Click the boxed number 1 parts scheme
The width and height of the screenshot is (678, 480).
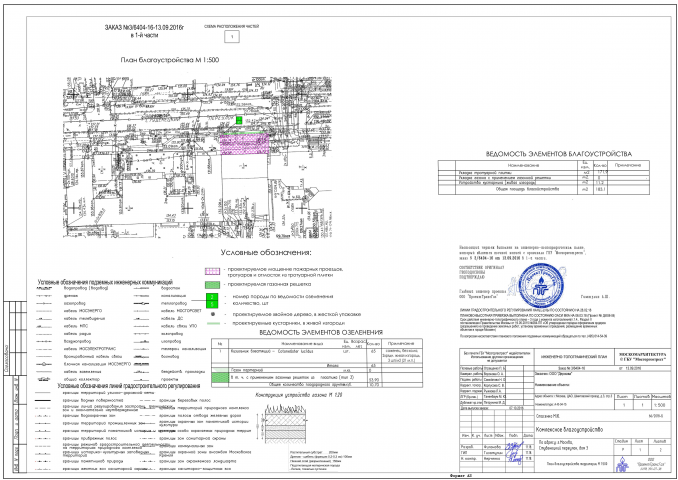click(x=232, y=37)
